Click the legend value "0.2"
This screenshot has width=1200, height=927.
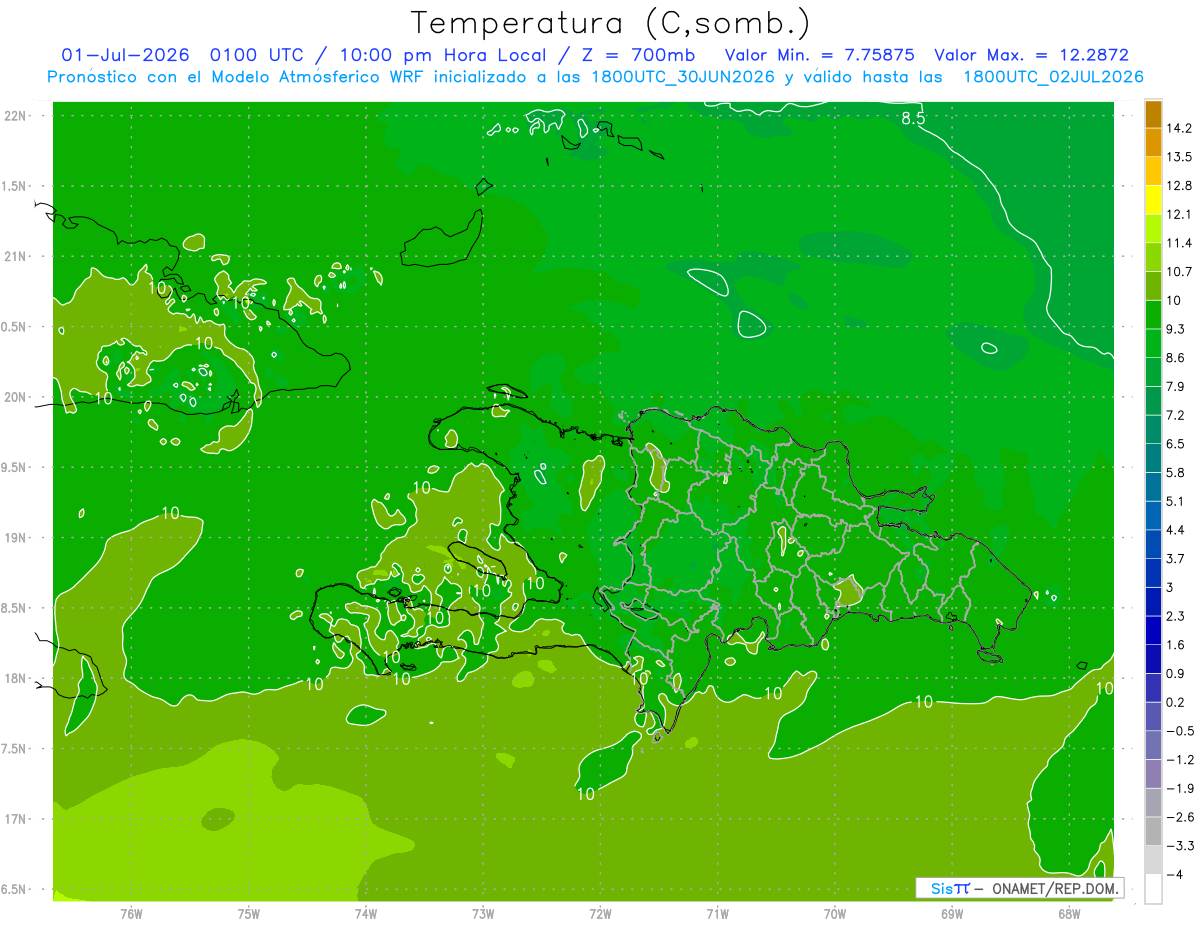(1177, 703)
